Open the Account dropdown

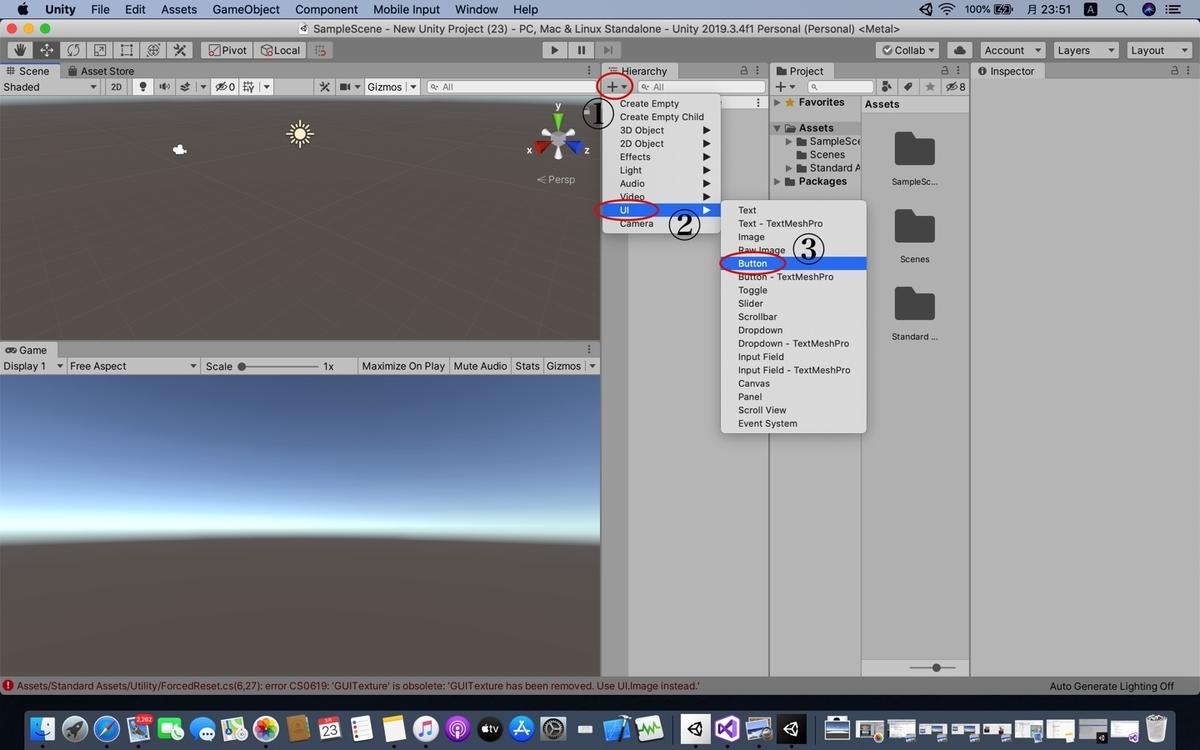[1011, 50]
